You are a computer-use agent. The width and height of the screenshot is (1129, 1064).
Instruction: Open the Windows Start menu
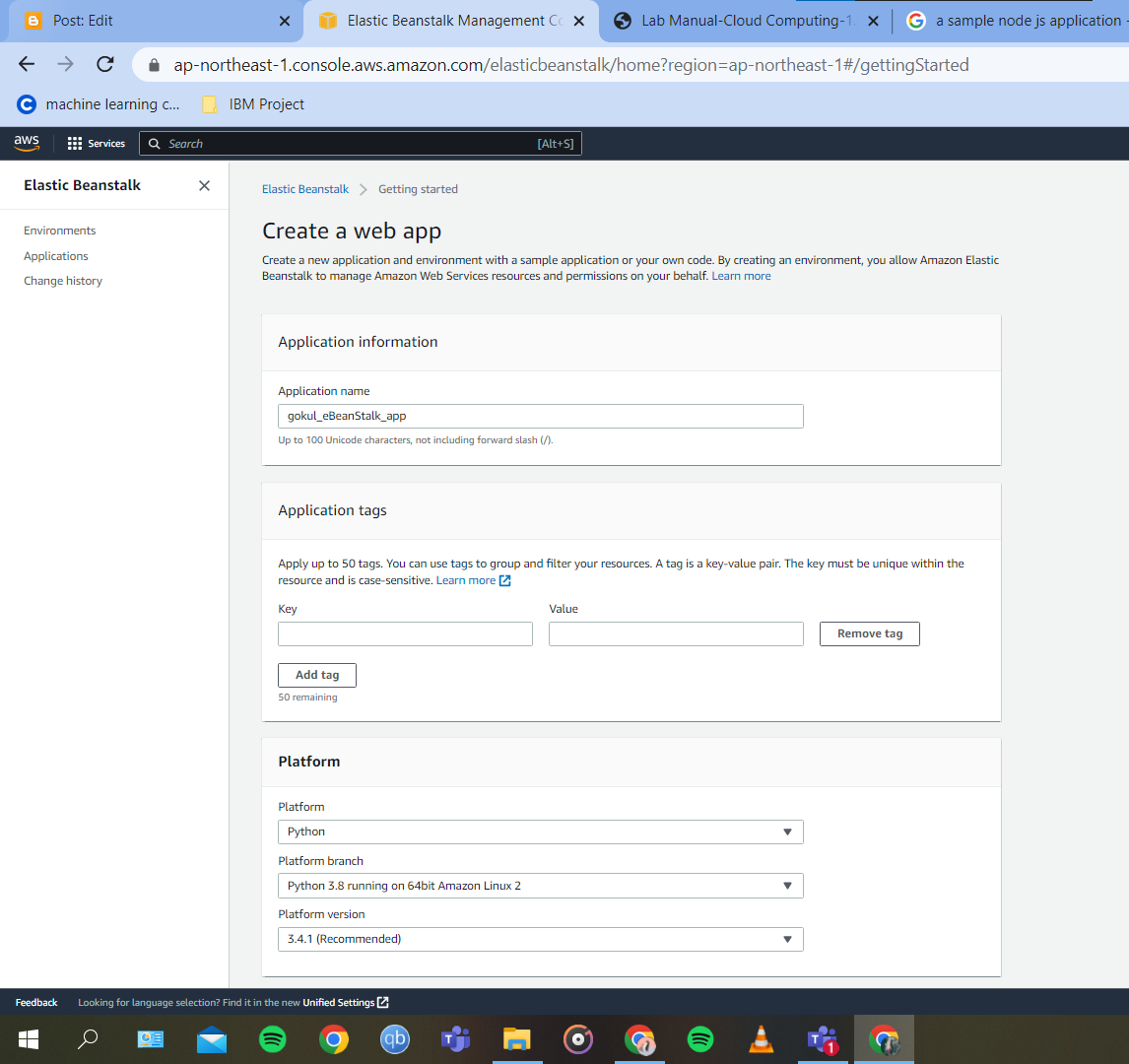click(x=29, y=1038)
